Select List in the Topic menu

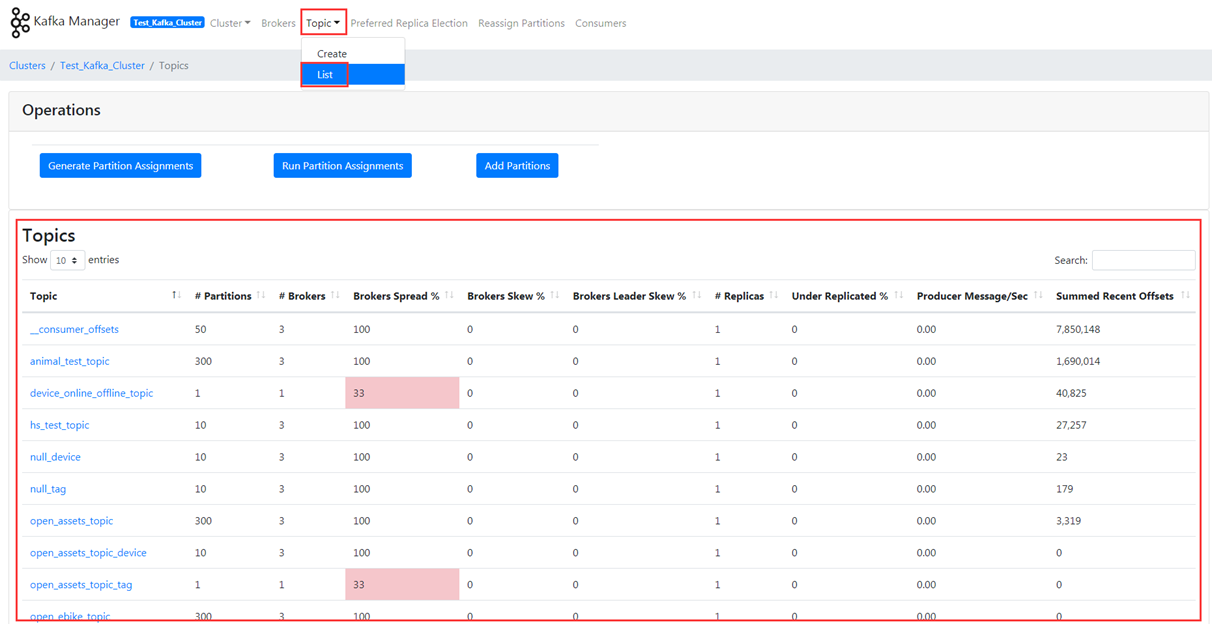353,75
